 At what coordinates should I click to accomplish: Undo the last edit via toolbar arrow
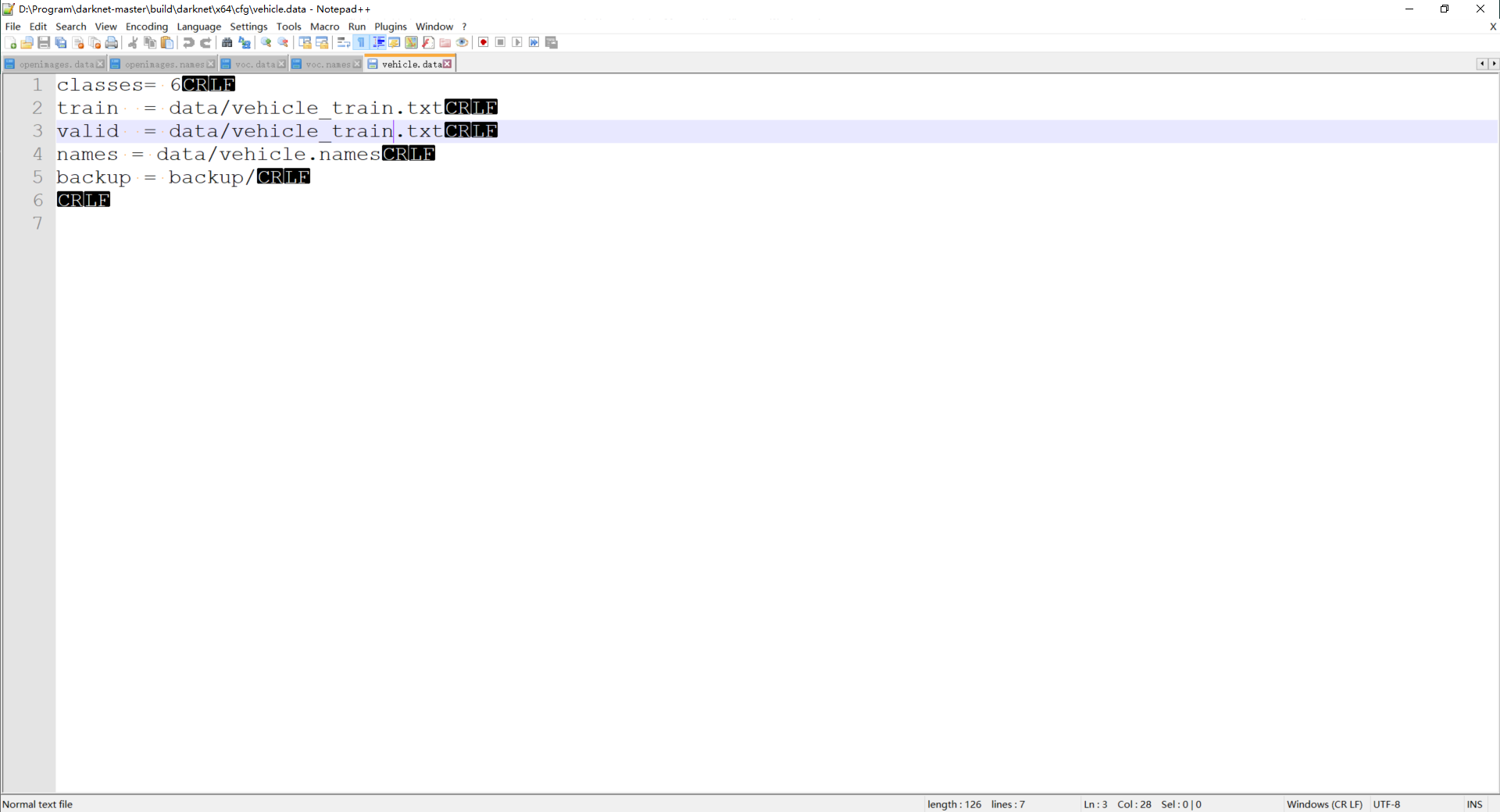tap(187, 43)
